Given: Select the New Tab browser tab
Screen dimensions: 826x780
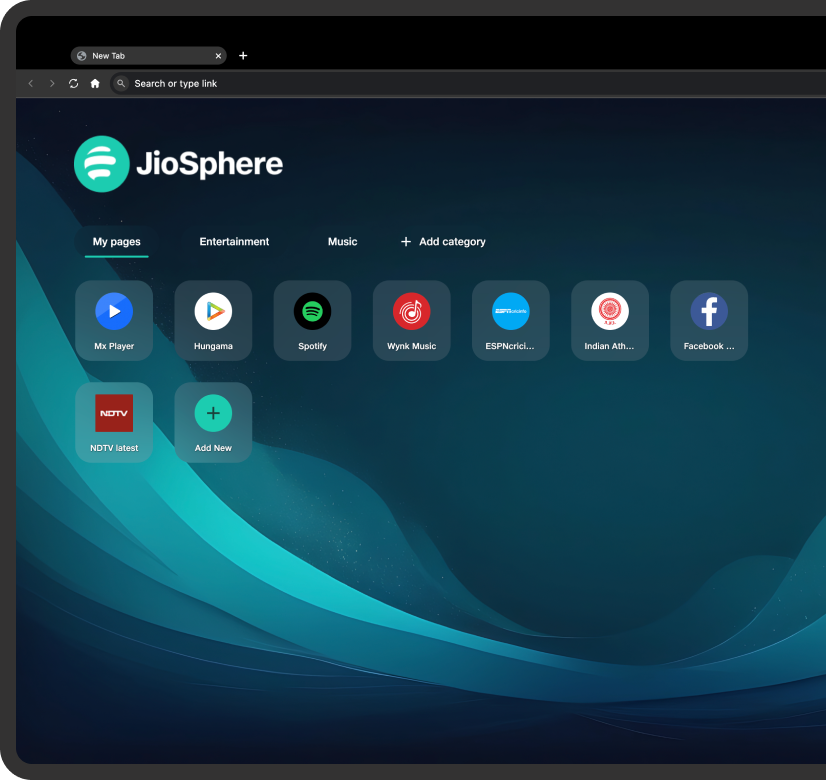Looking at the screenshot, I should click(x=149, y=56).
